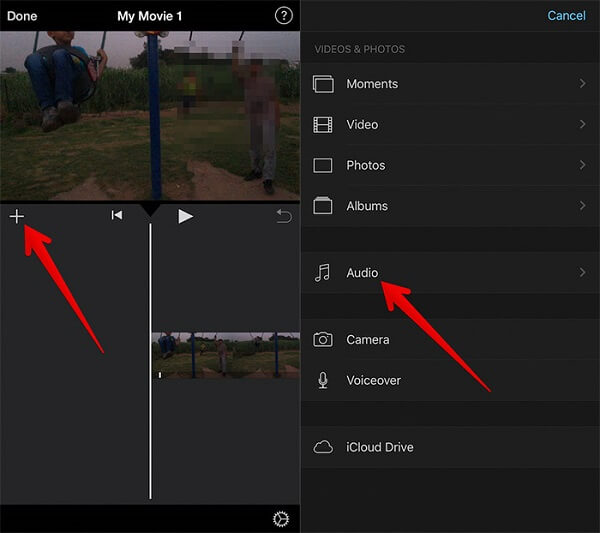Cancel the media picker
The image size is (600, 533).
point(566,16)
